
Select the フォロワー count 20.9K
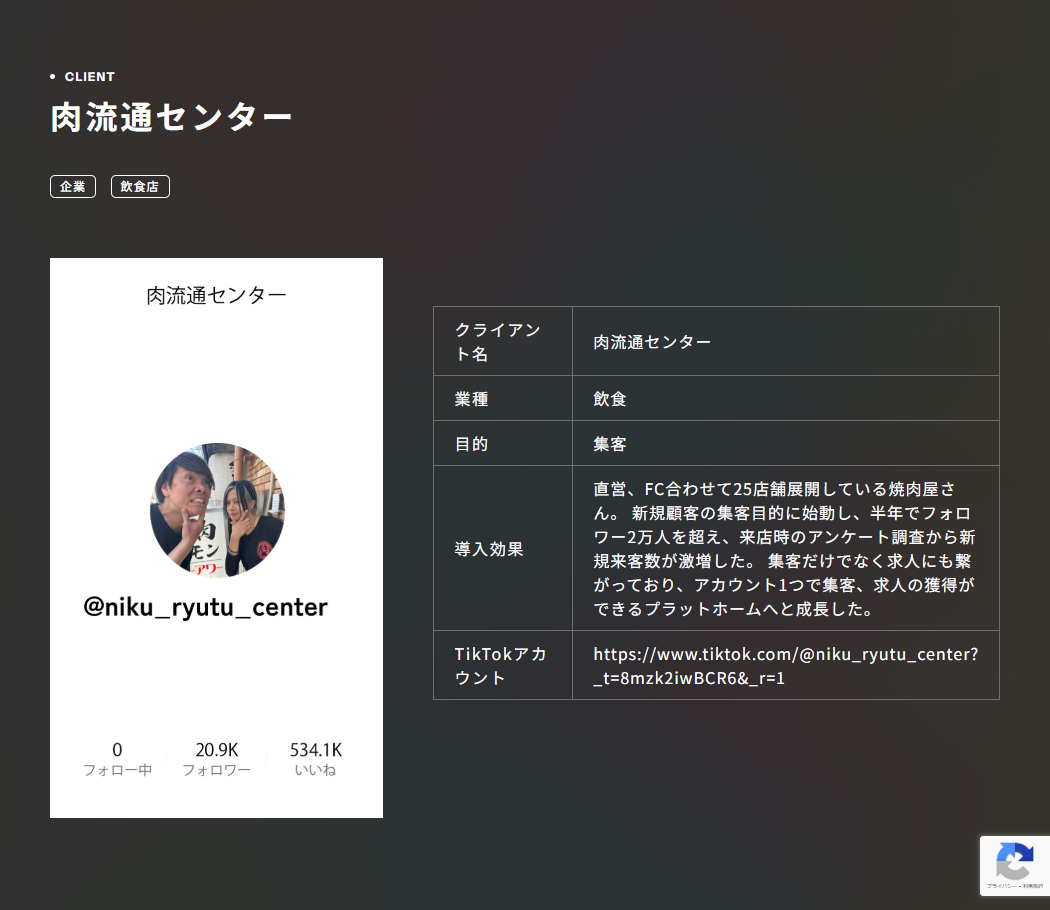pos(216,747)
